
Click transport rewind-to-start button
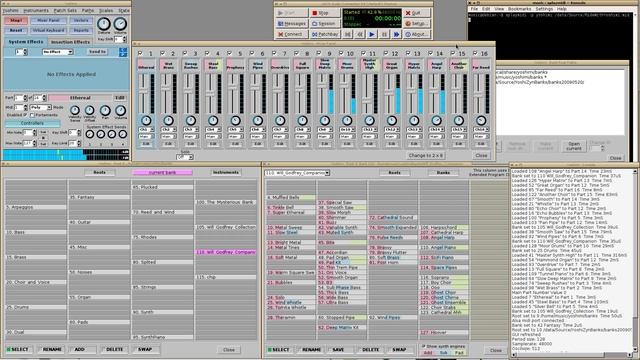click(347, 35)
